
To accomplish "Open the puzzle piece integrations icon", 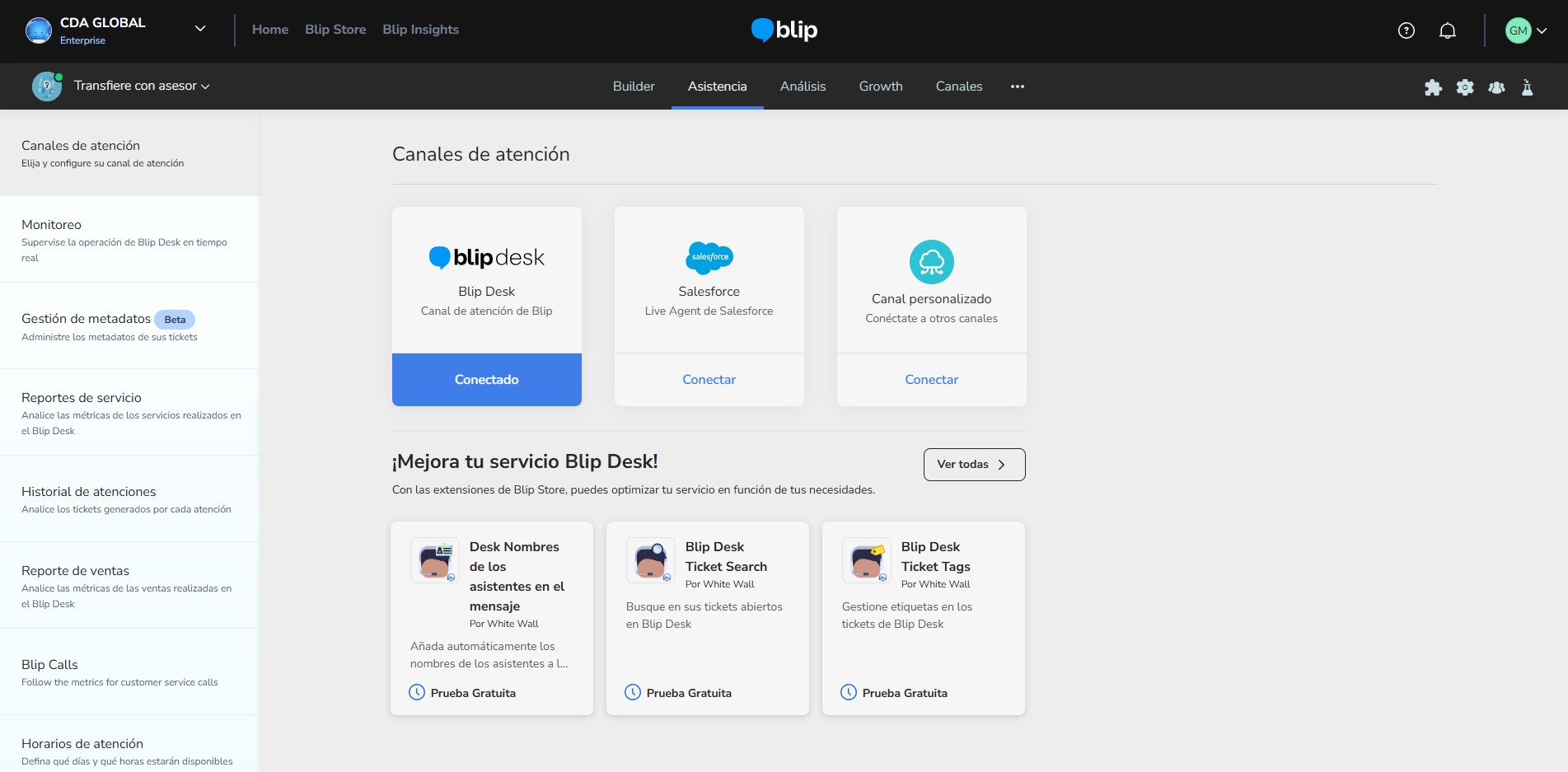I will click(1434, 87).
